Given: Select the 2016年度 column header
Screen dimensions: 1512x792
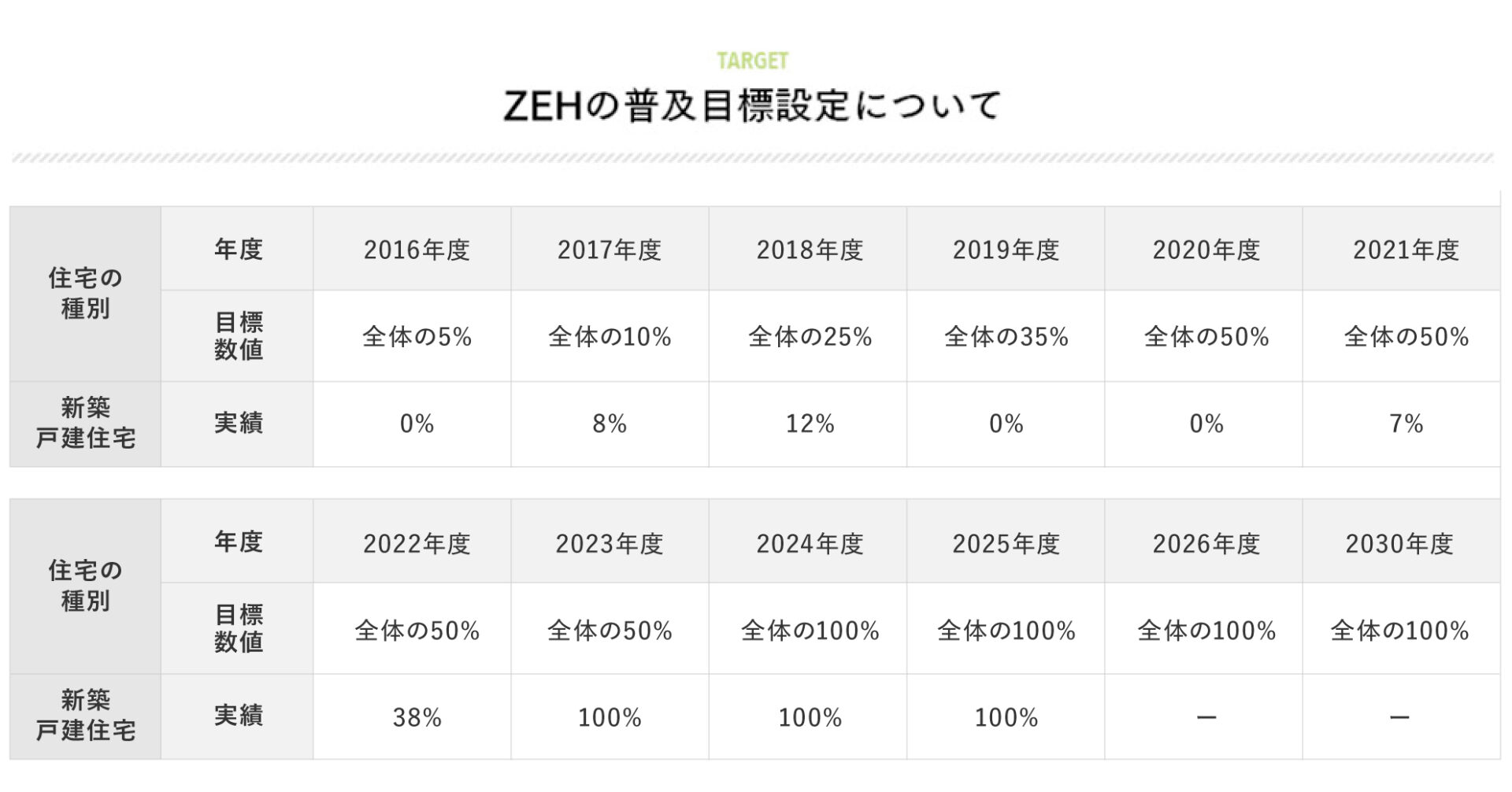Looking at the screenshot, I should click(417, 250).
